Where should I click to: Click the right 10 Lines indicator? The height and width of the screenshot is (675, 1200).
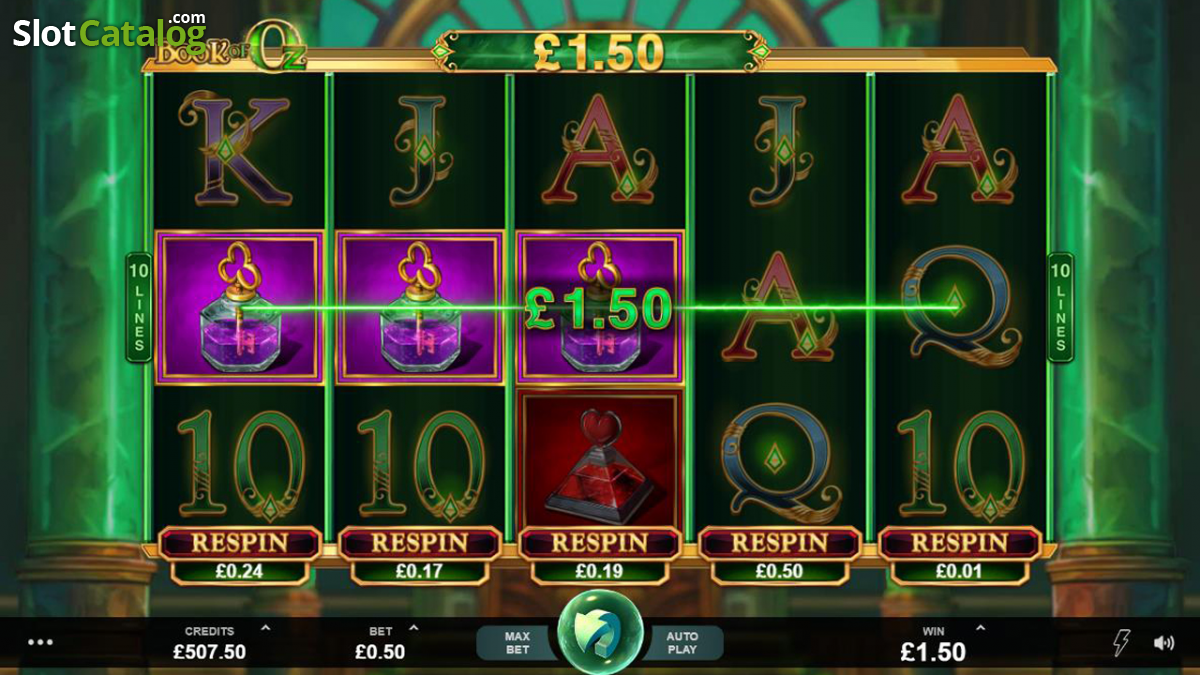[1060, 307]
